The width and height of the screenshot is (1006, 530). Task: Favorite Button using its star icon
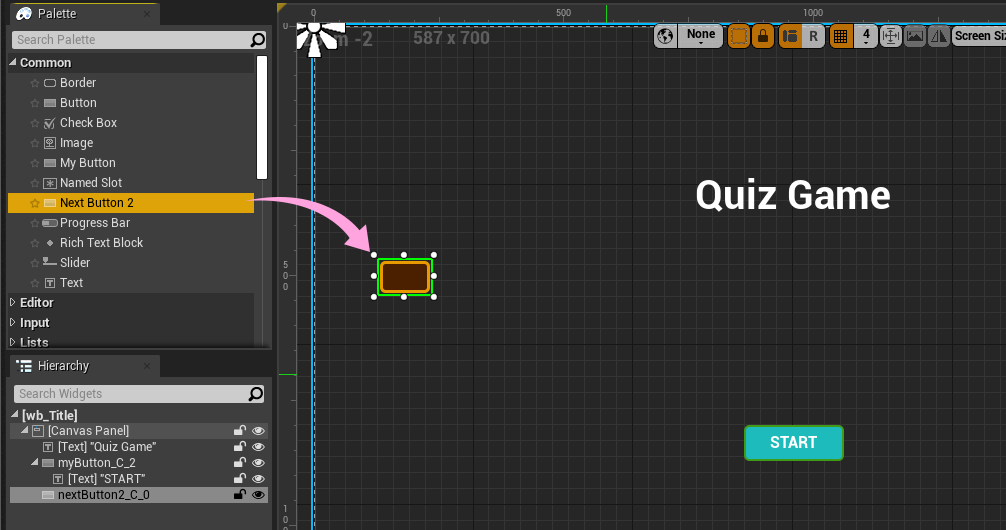point(35,103)
